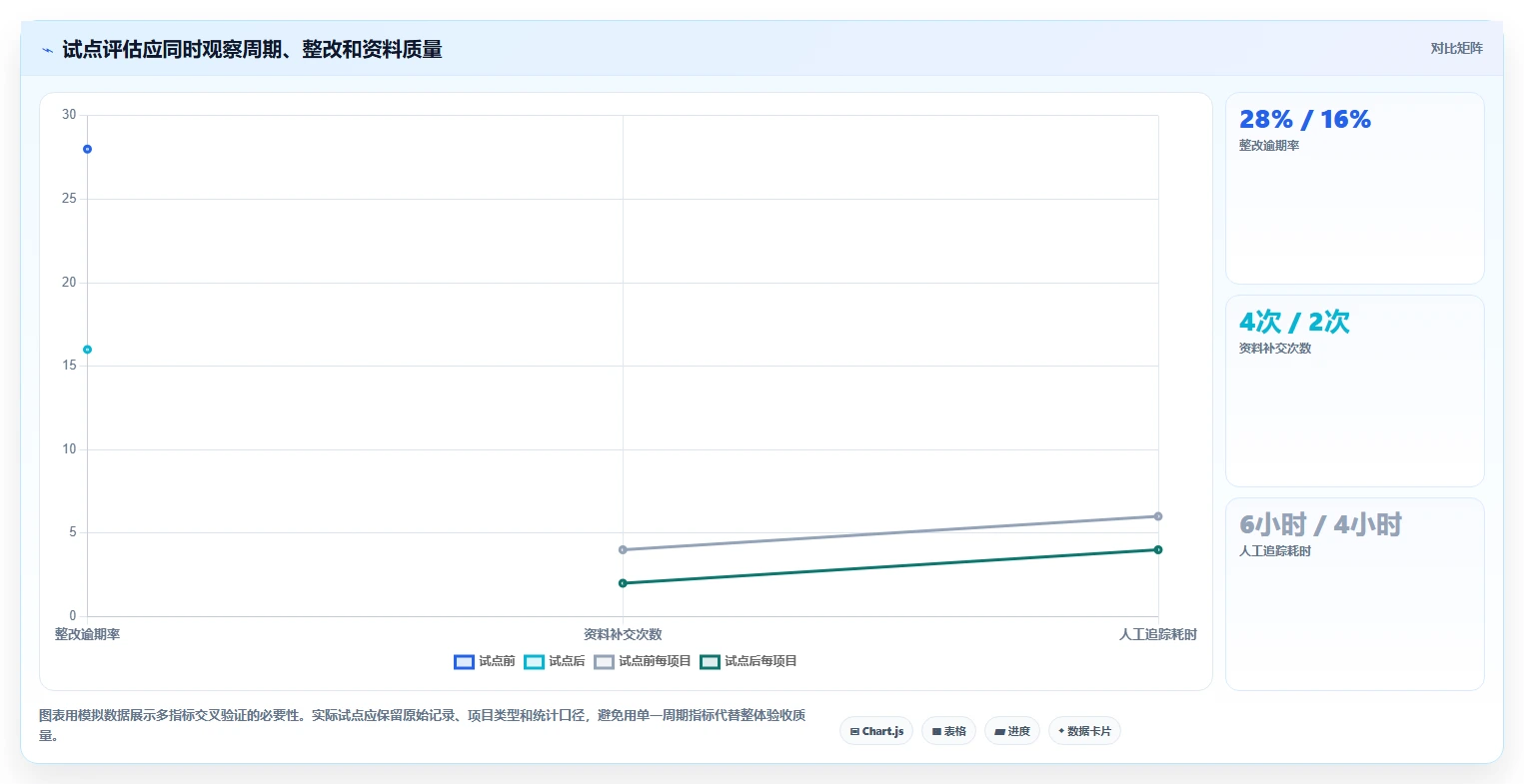Toggle the 试点后每项目 legend entry
1524x784 pixels.
[749, 661]
